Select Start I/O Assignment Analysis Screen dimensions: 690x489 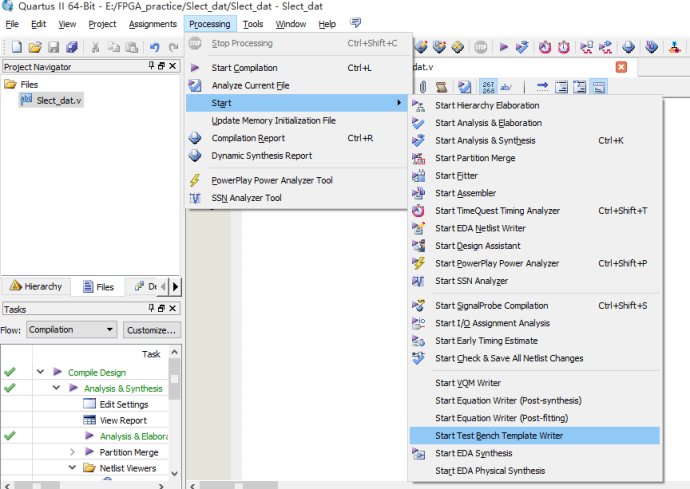click(535, 323)
